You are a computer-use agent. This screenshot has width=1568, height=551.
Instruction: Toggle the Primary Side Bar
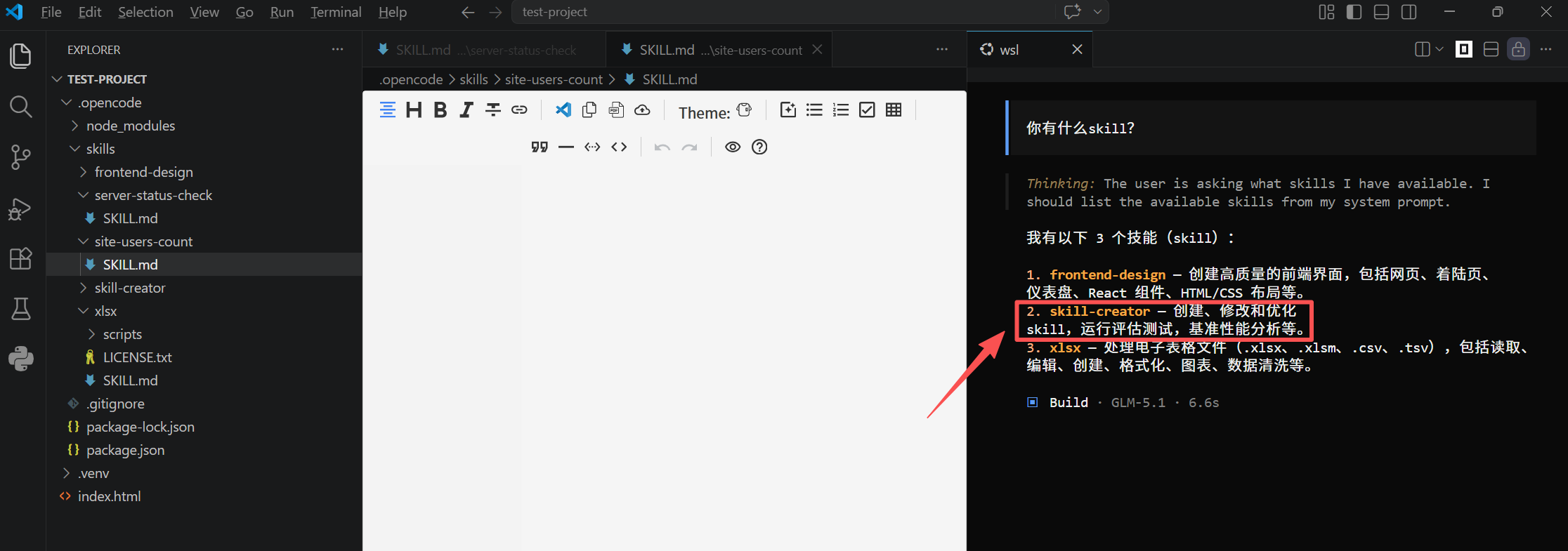[1354, 12]
